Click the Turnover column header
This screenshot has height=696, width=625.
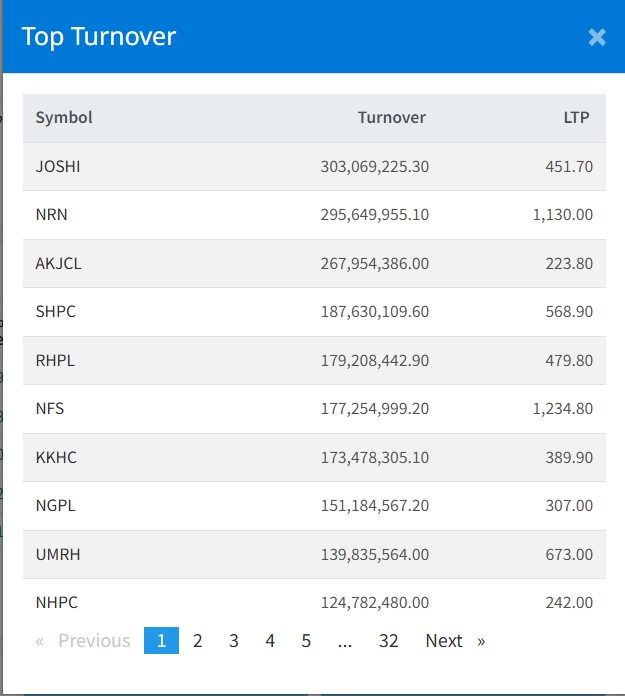(x=391, y=118)
